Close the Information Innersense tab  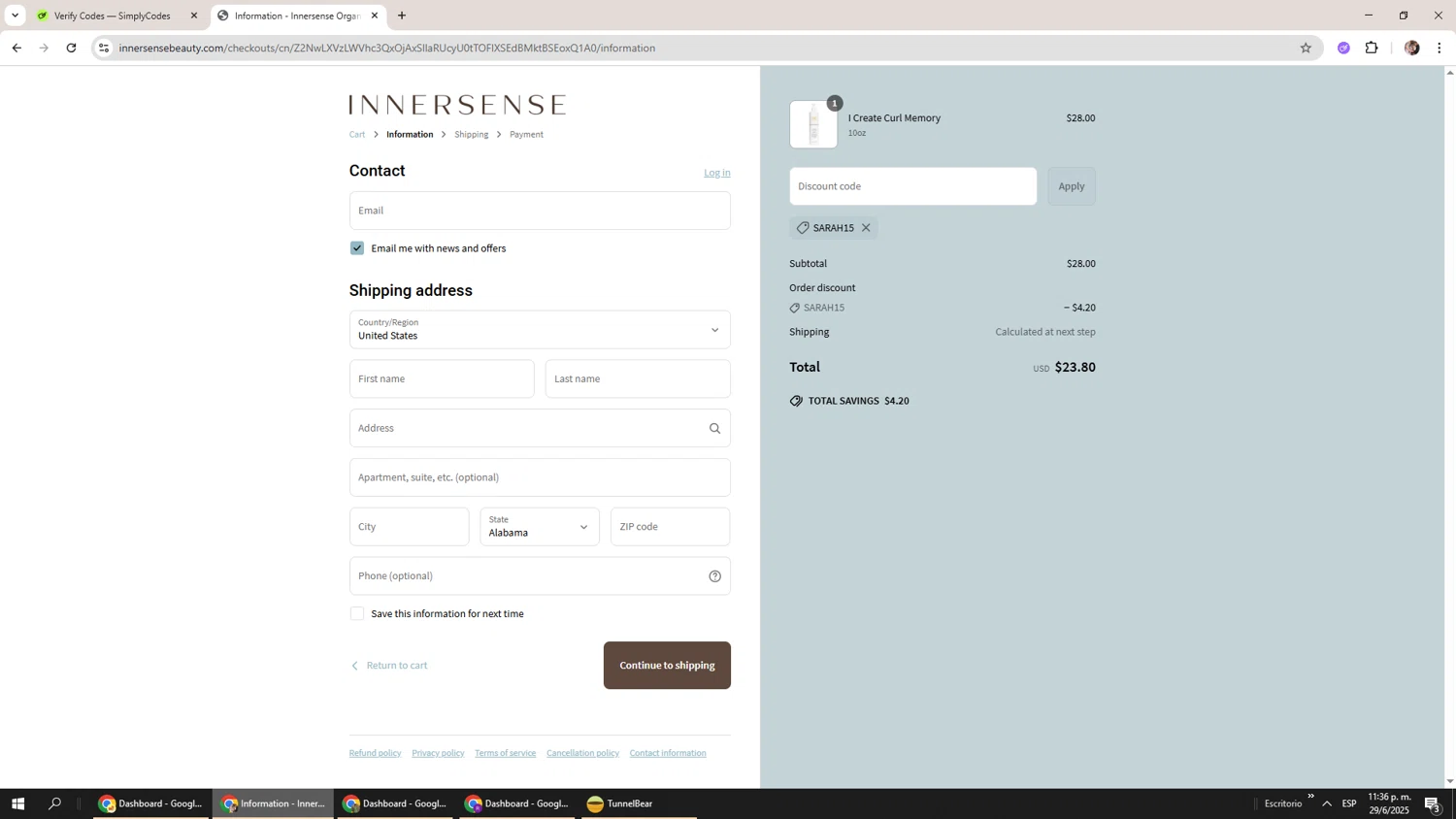tap(375, 16)
